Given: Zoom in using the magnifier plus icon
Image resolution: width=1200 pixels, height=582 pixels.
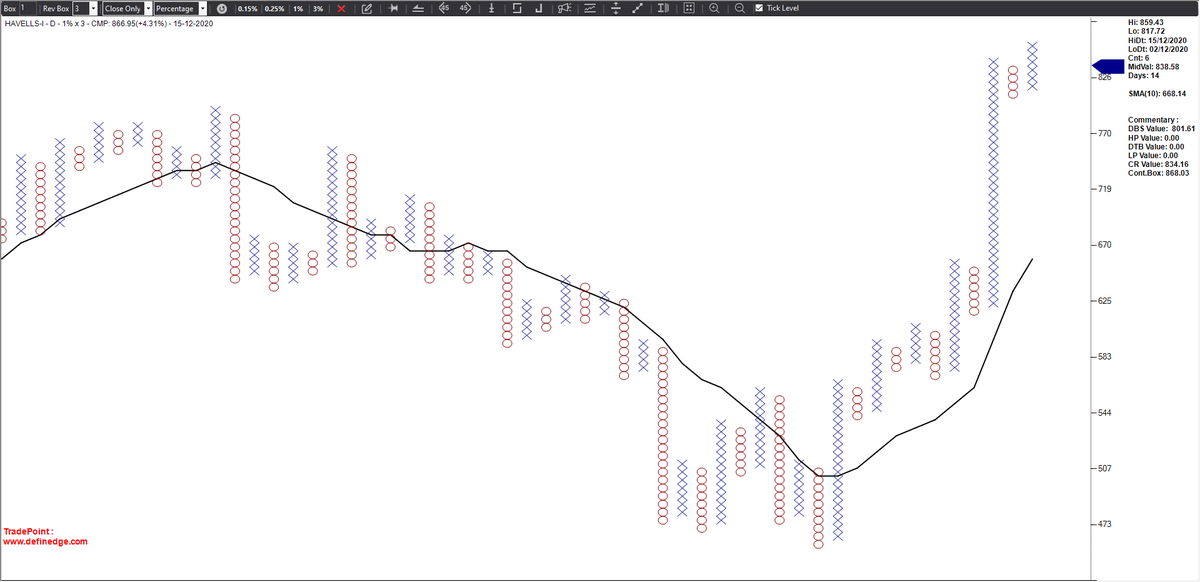Looking at the screenshot, I should tap(715, 8).
